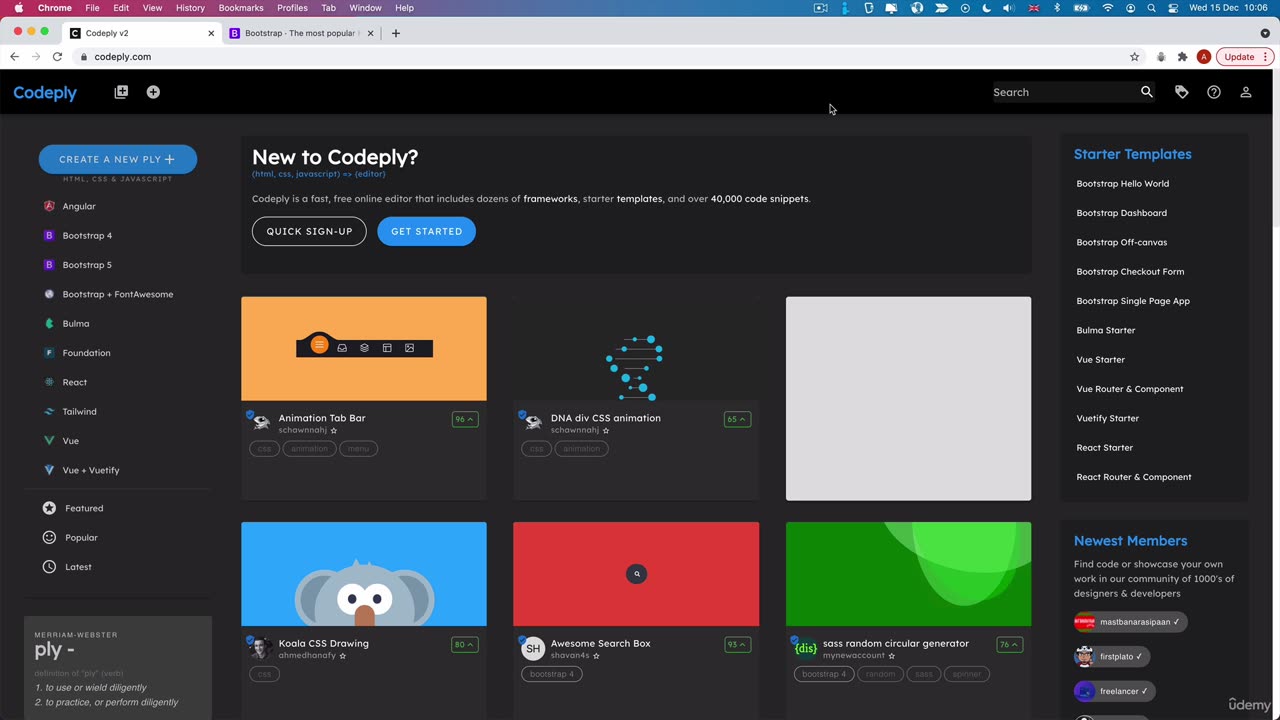Upvote DNA div CSS animation (65)

pos(737,419)
